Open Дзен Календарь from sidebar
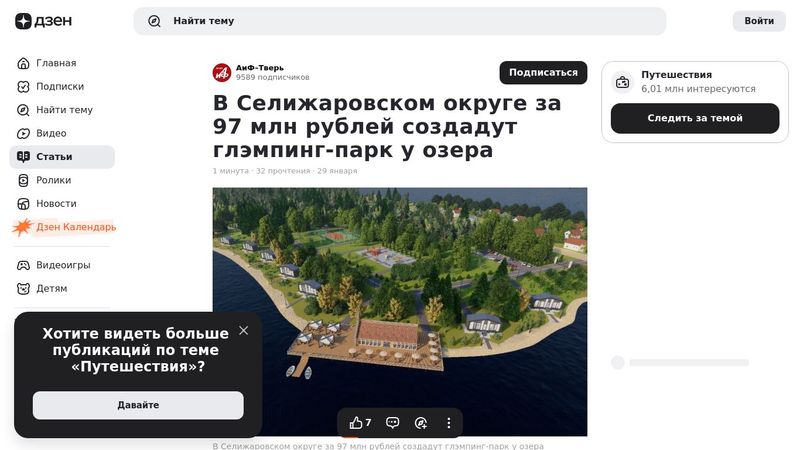This screenshot has height=450, width=800. 75,227
